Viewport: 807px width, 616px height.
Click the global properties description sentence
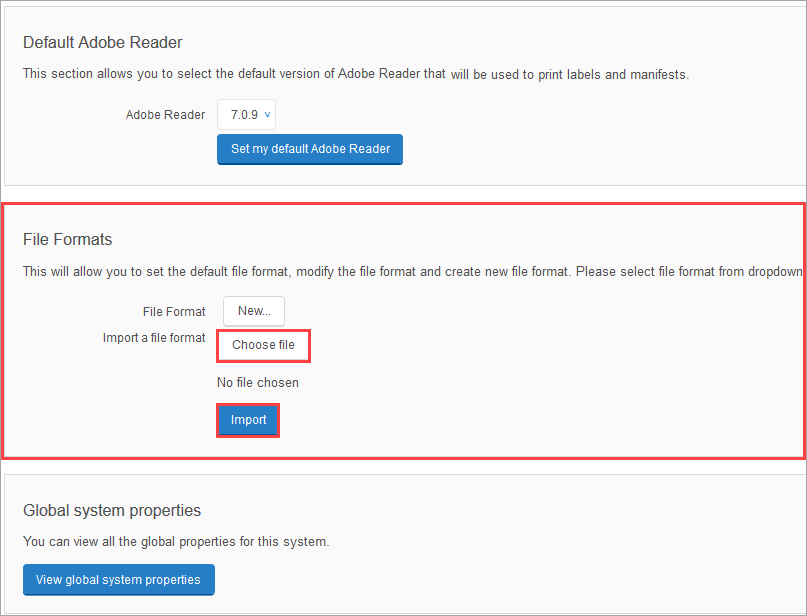tap(176, 542)
